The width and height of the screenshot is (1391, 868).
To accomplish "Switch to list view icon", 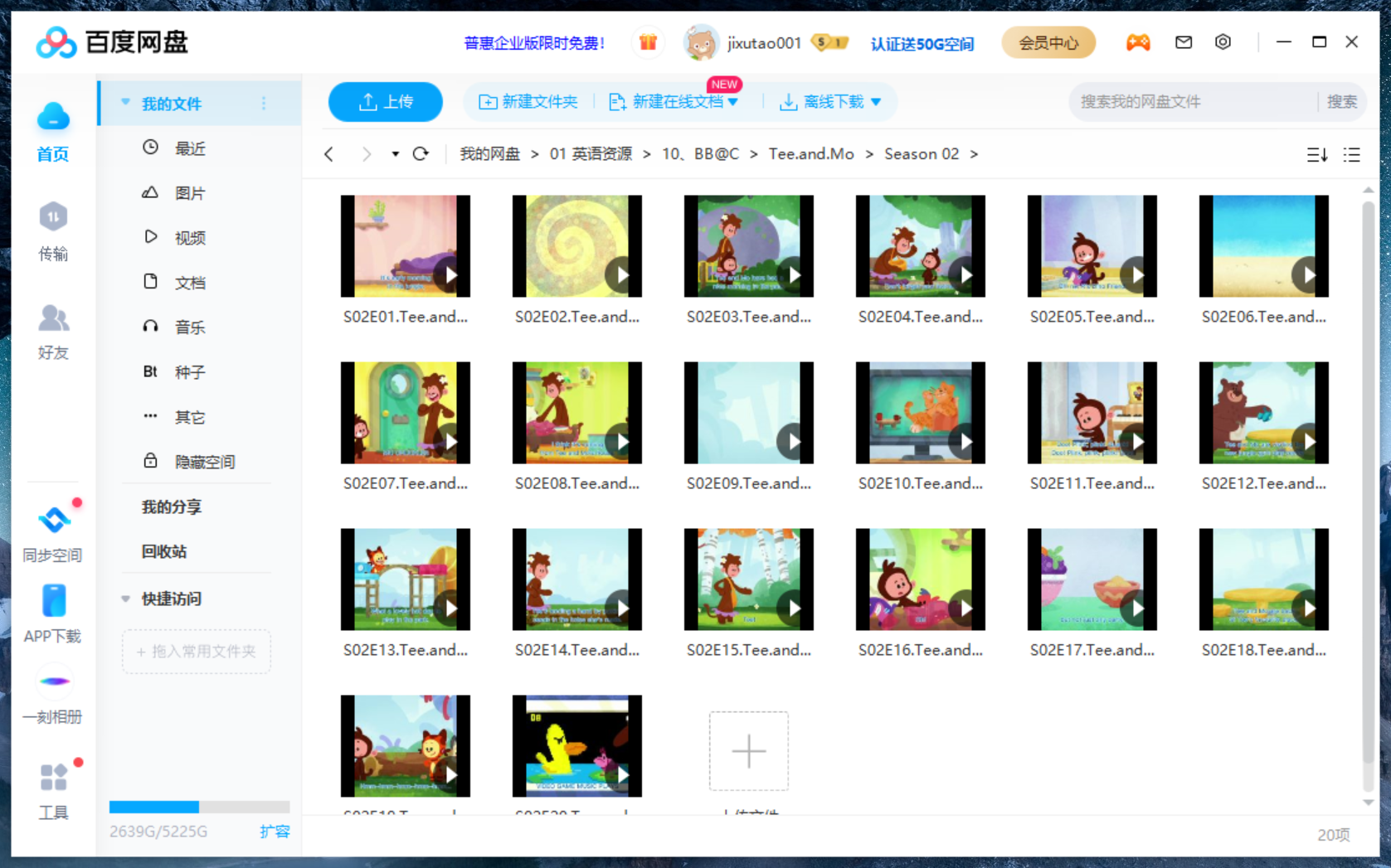I will tap(1352, 155).
